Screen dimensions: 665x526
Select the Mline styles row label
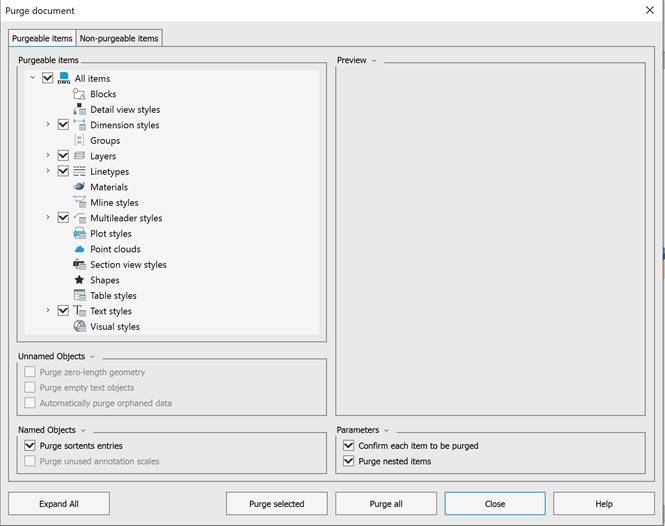(114, 202)
